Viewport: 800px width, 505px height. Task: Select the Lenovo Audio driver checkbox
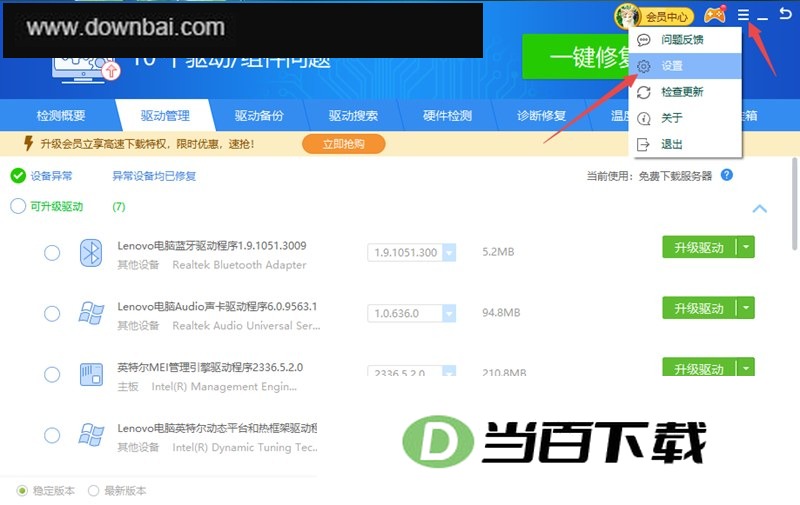click(x=52, y=313)
